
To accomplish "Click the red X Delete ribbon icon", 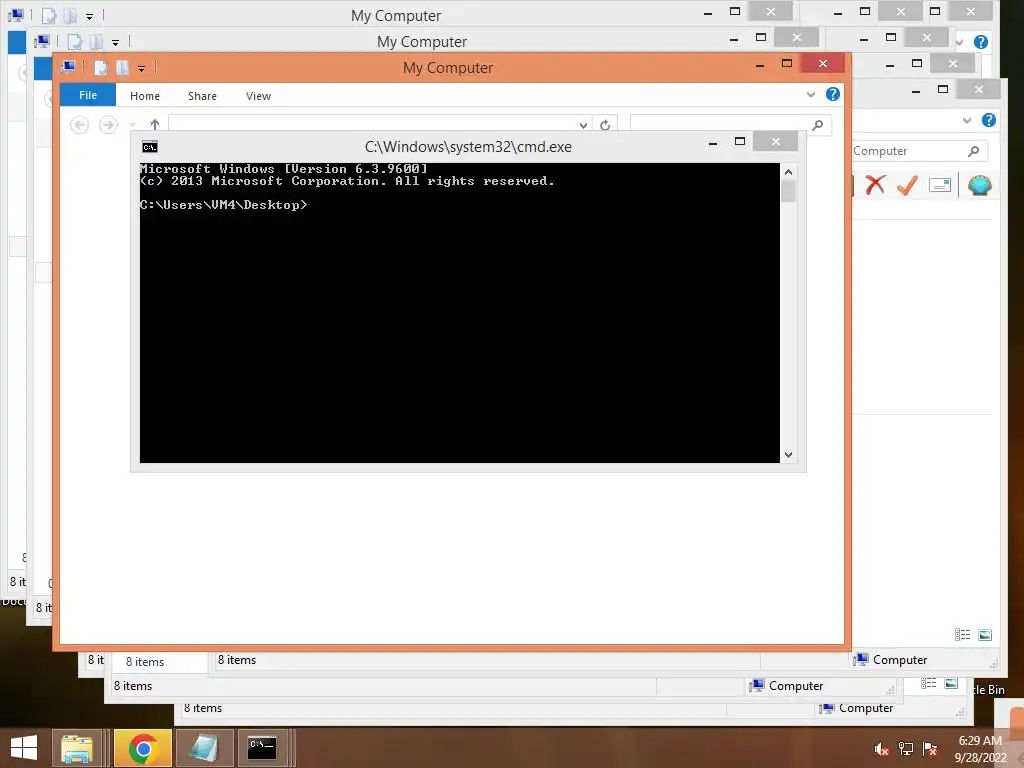I will point(875,185).
